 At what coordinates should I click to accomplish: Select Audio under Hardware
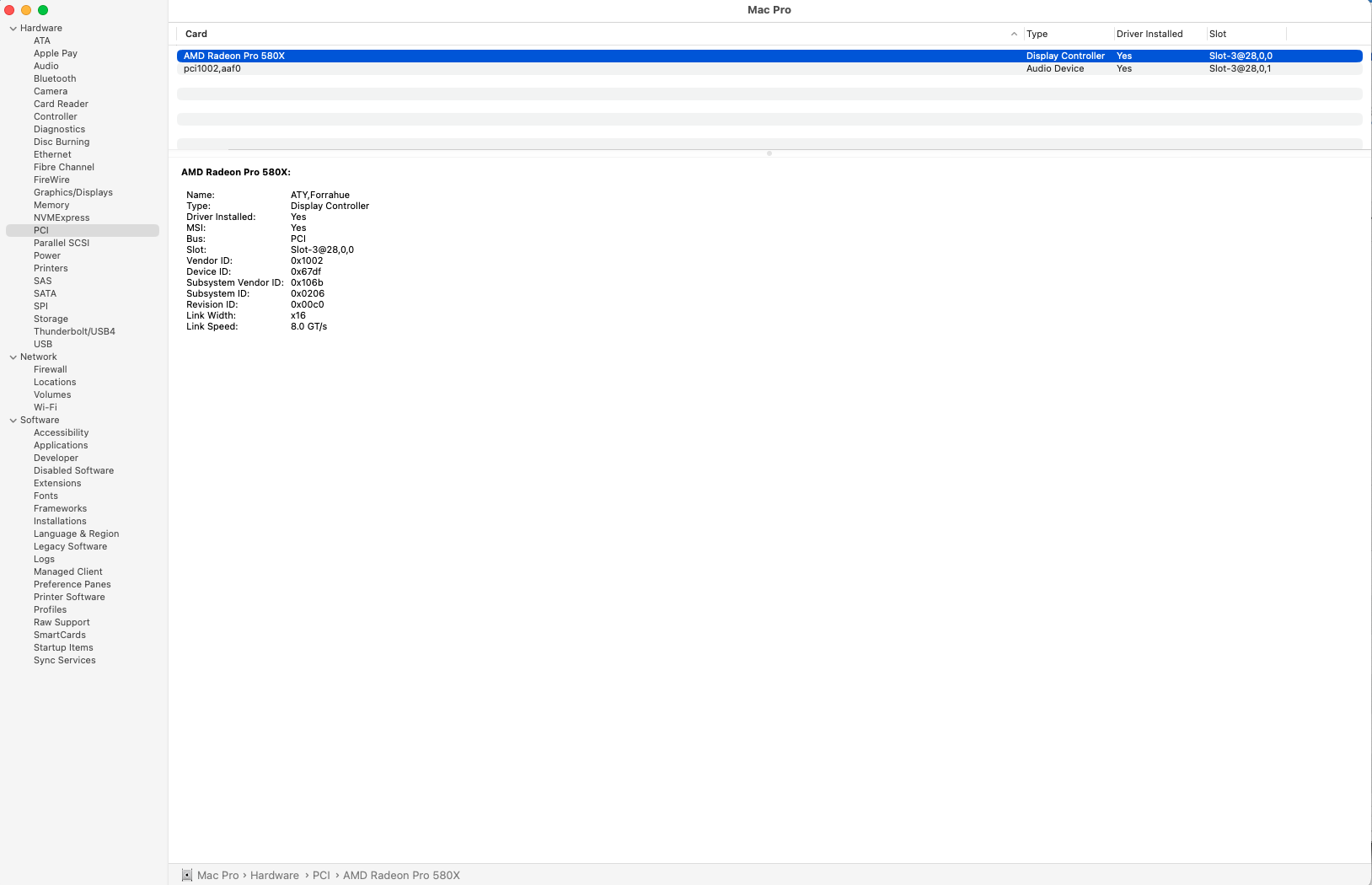click(46, 67)
